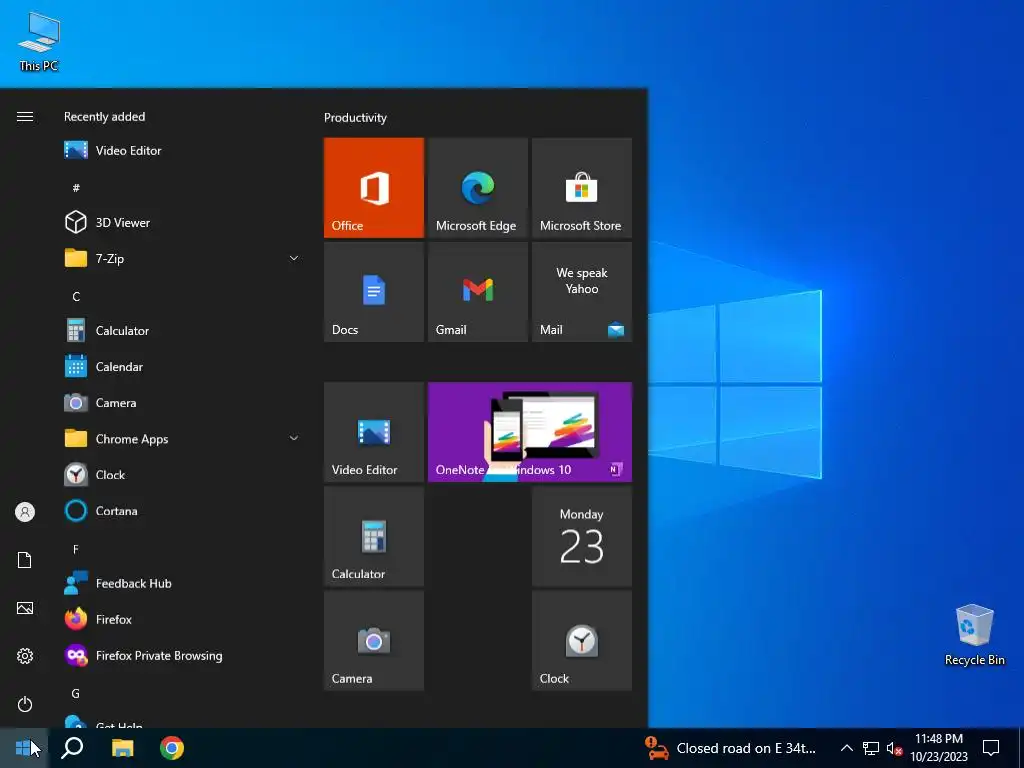Image resolution: width=1024 pixels, height=768 pixels.
Task: Open the OneNote for Windows 10 tile
Action: pyautogui.click(x=530, y=432)
